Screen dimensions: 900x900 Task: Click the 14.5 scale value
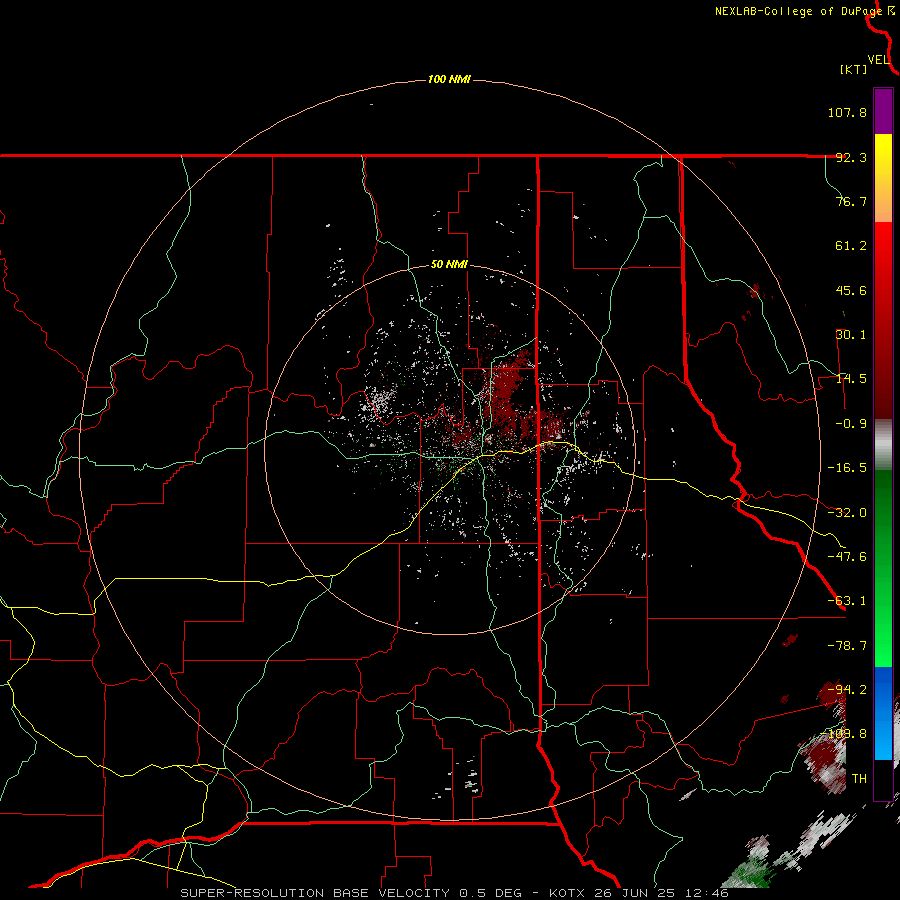coord(851,379)
